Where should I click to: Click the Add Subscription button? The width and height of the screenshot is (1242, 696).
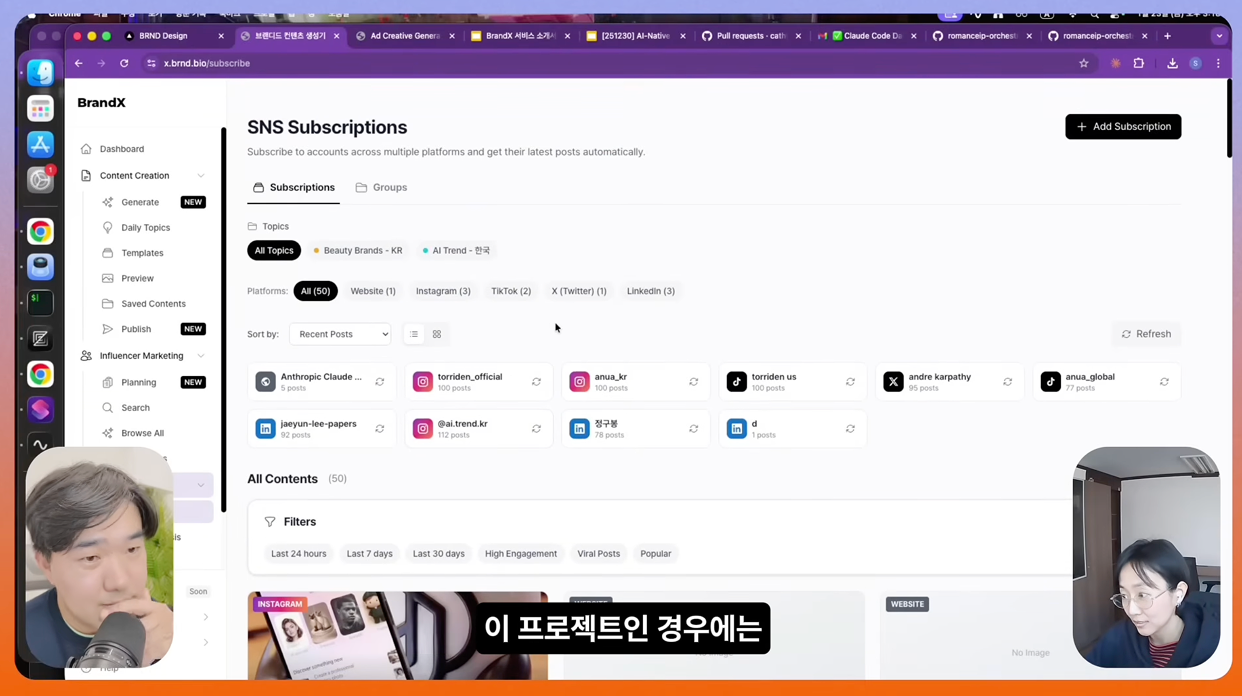1123,126
